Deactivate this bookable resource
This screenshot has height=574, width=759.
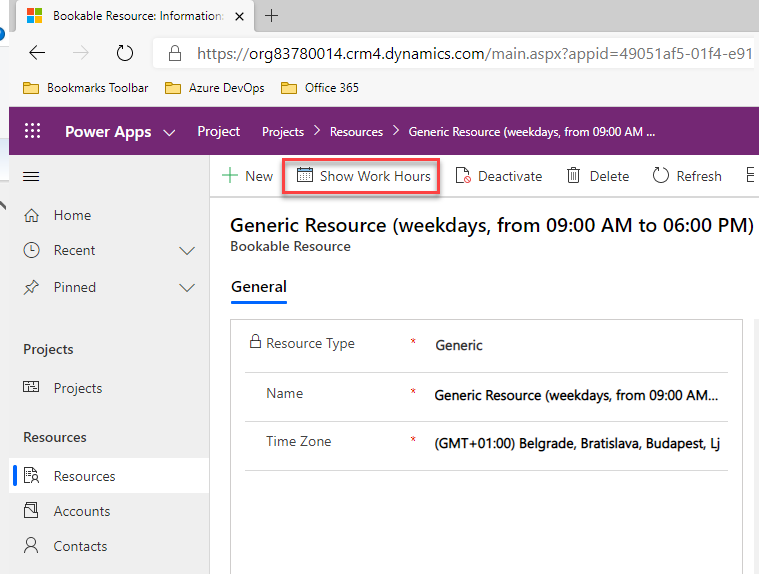point(498,176)
